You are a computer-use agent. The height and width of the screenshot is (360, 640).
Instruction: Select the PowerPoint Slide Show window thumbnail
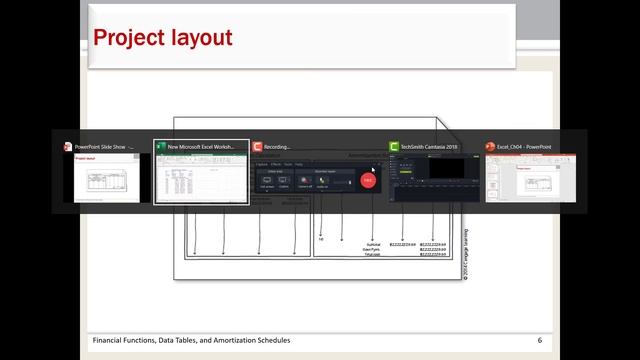tap(107, 178)
